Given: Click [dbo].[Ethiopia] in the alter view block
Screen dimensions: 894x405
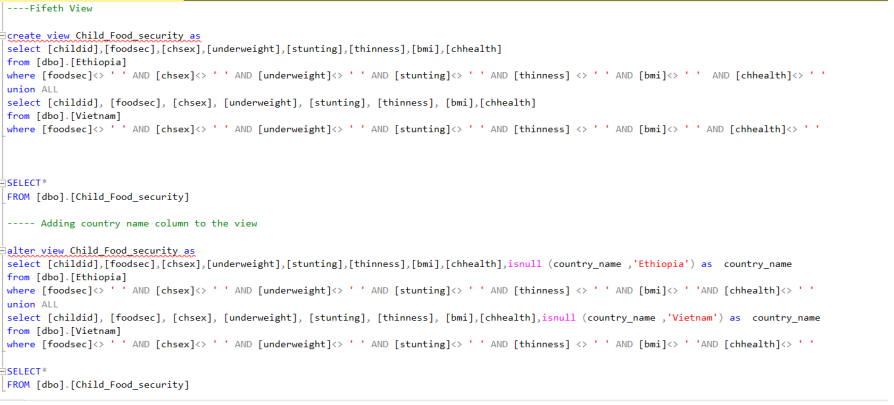Looking at the screenshot, I should click(81, 277).
